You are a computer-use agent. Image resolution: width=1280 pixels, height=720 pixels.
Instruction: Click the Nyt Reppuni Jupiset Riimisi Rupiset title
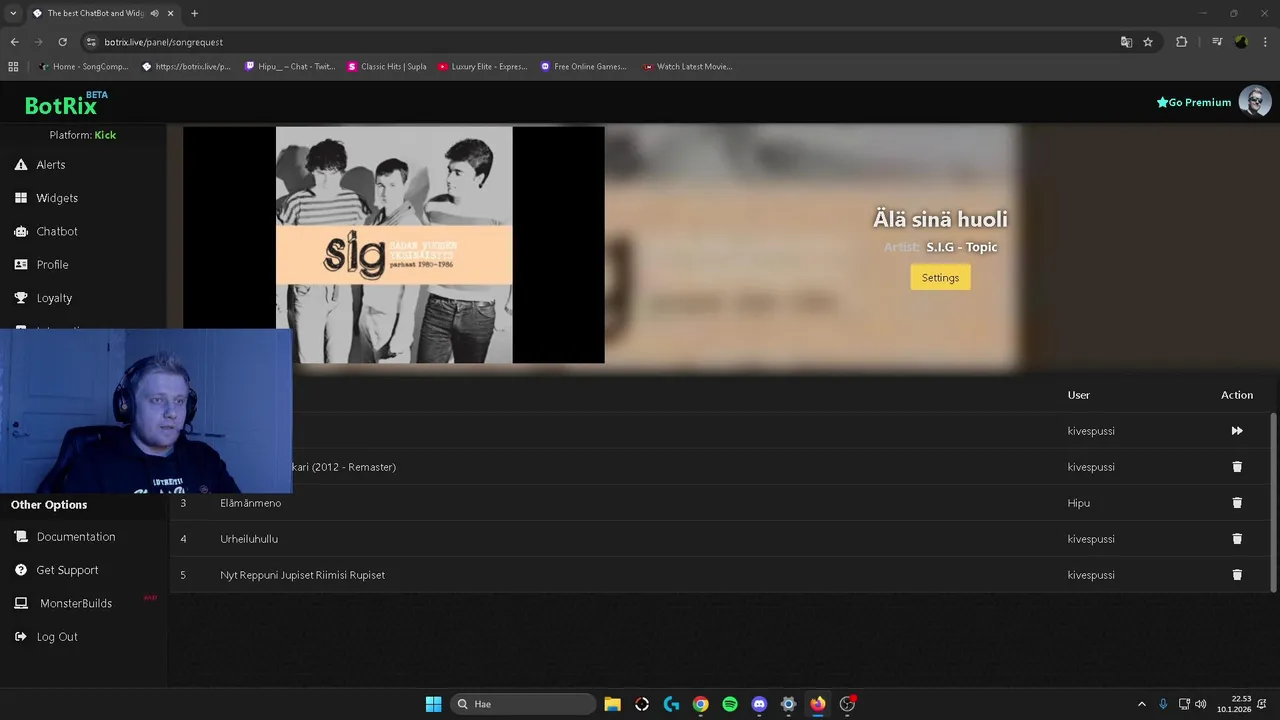[x=302, y=575]
